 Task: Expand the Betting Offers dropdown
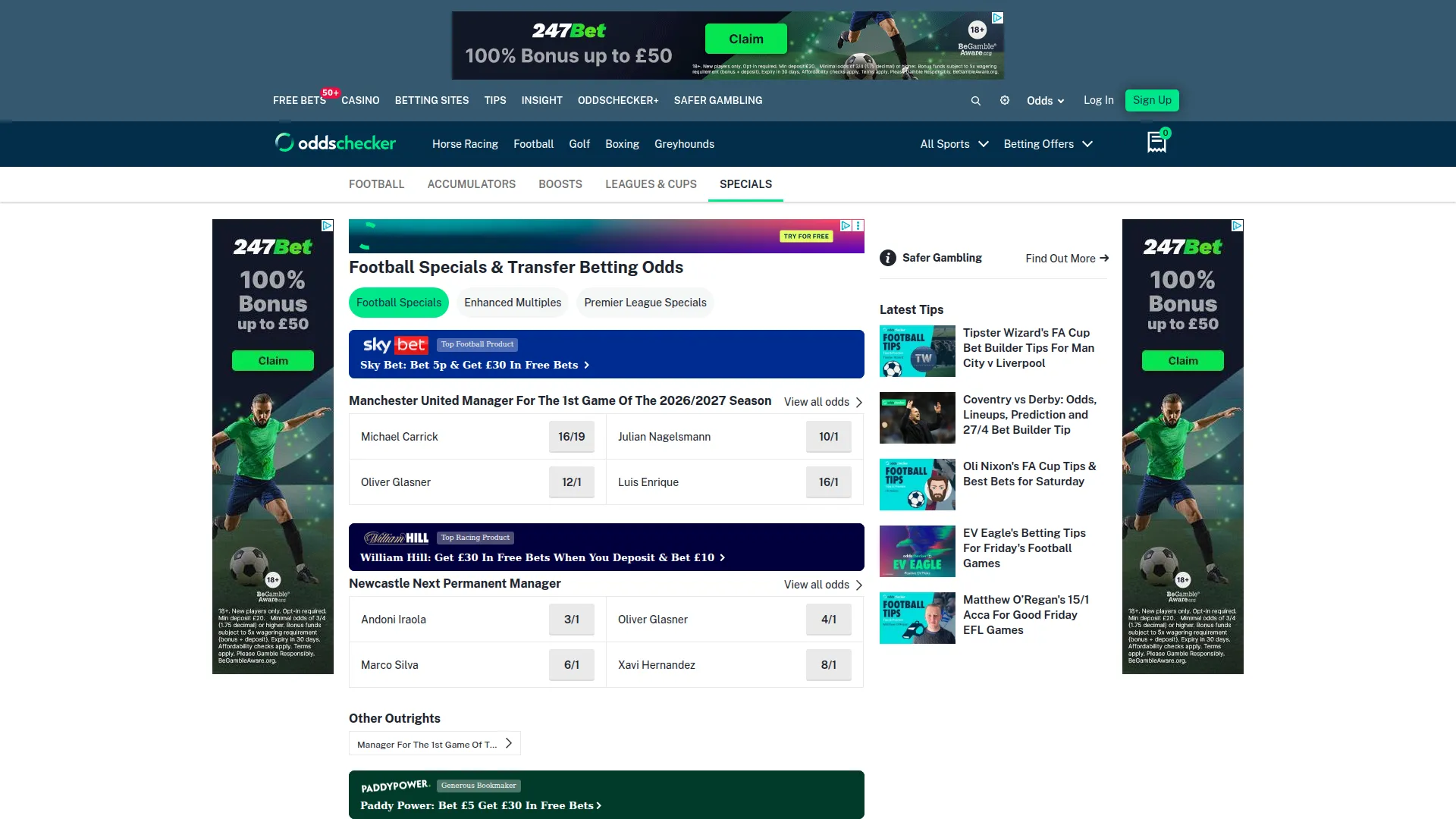point(1048,144)
